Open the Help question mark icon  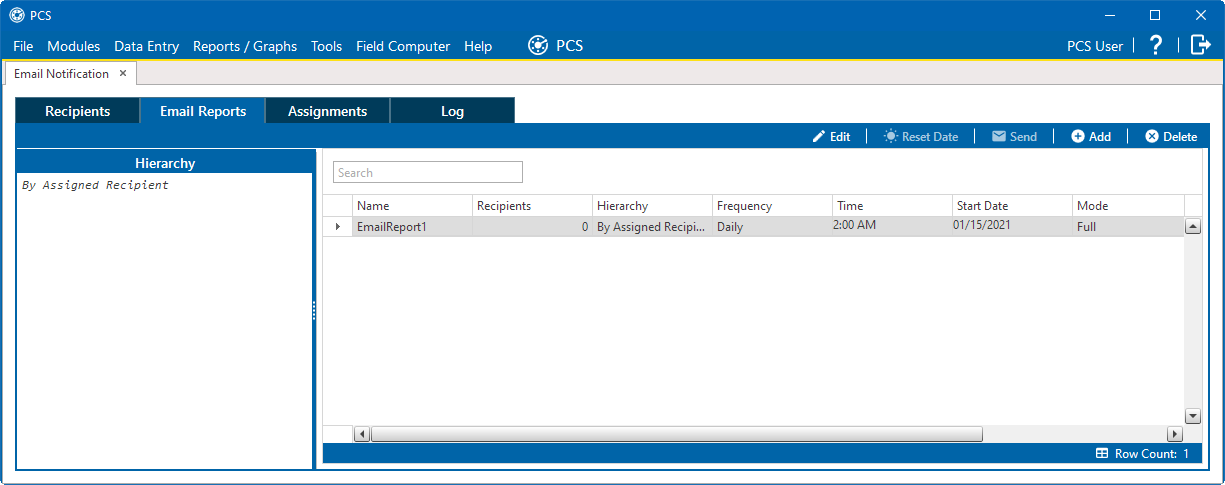point(1156,45)
